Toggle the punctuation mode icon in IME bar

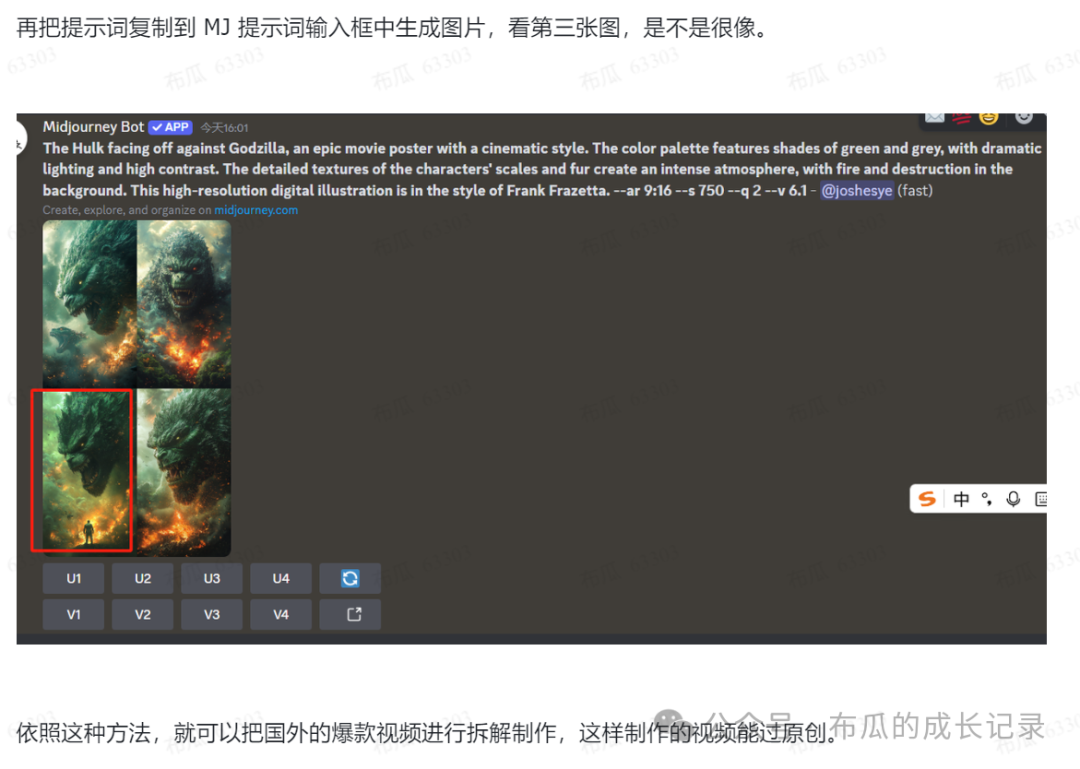[987, 499]
